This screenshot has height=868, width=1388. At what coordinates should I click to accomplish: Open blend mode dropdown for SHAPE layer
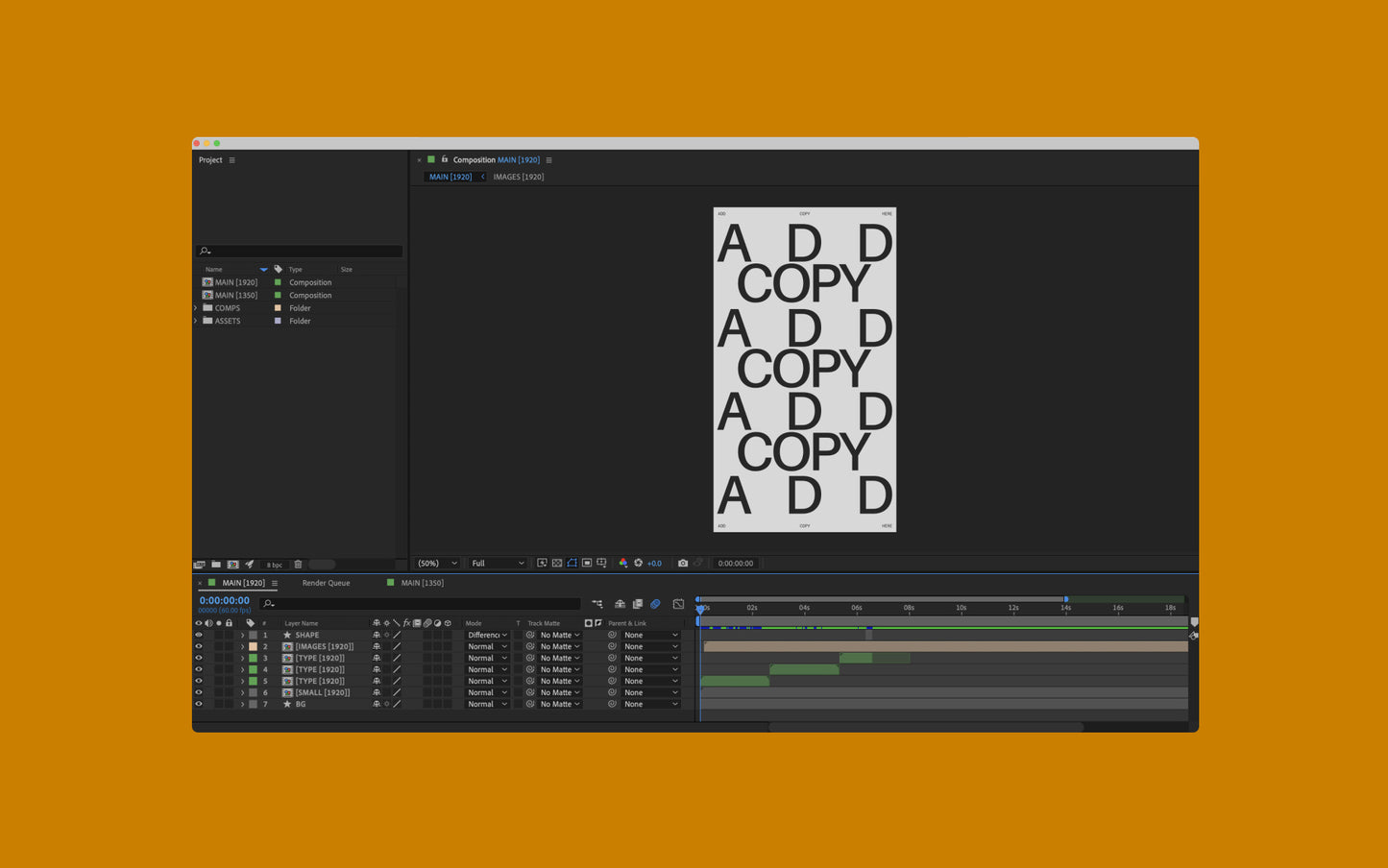point(488,635)
